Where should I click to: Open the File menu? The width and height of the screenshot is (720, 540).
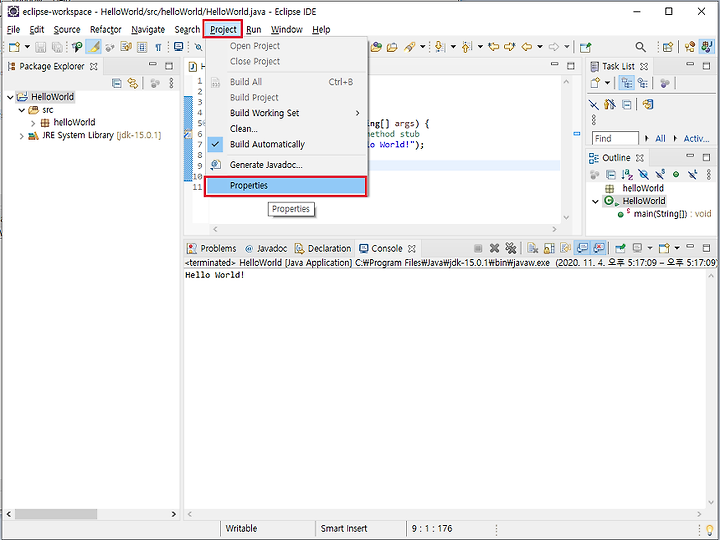(x=13, y=29)
